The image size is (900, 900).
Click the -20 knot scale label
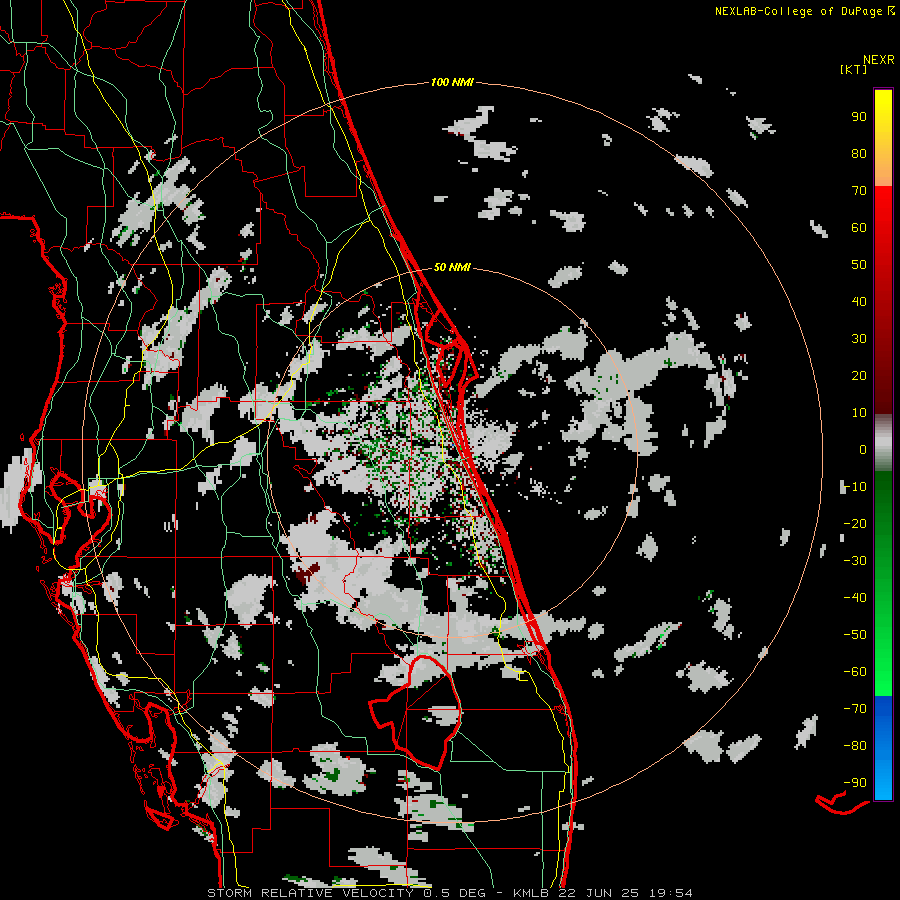(855, 523)
